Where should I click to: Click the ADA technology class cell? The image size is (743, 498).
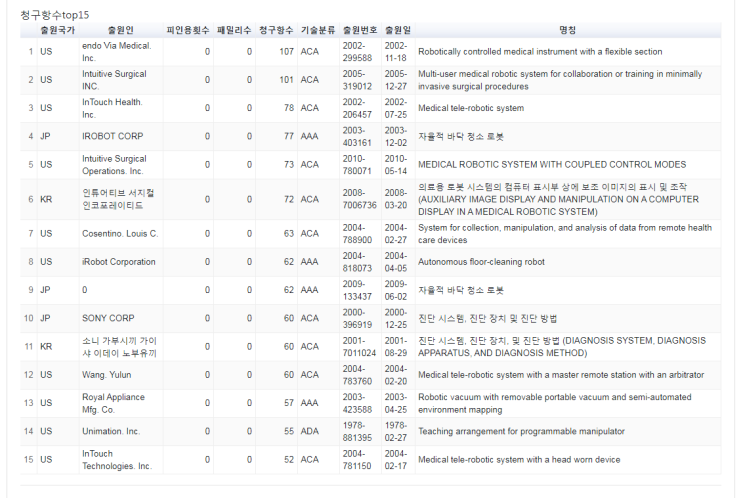(309, 431)
